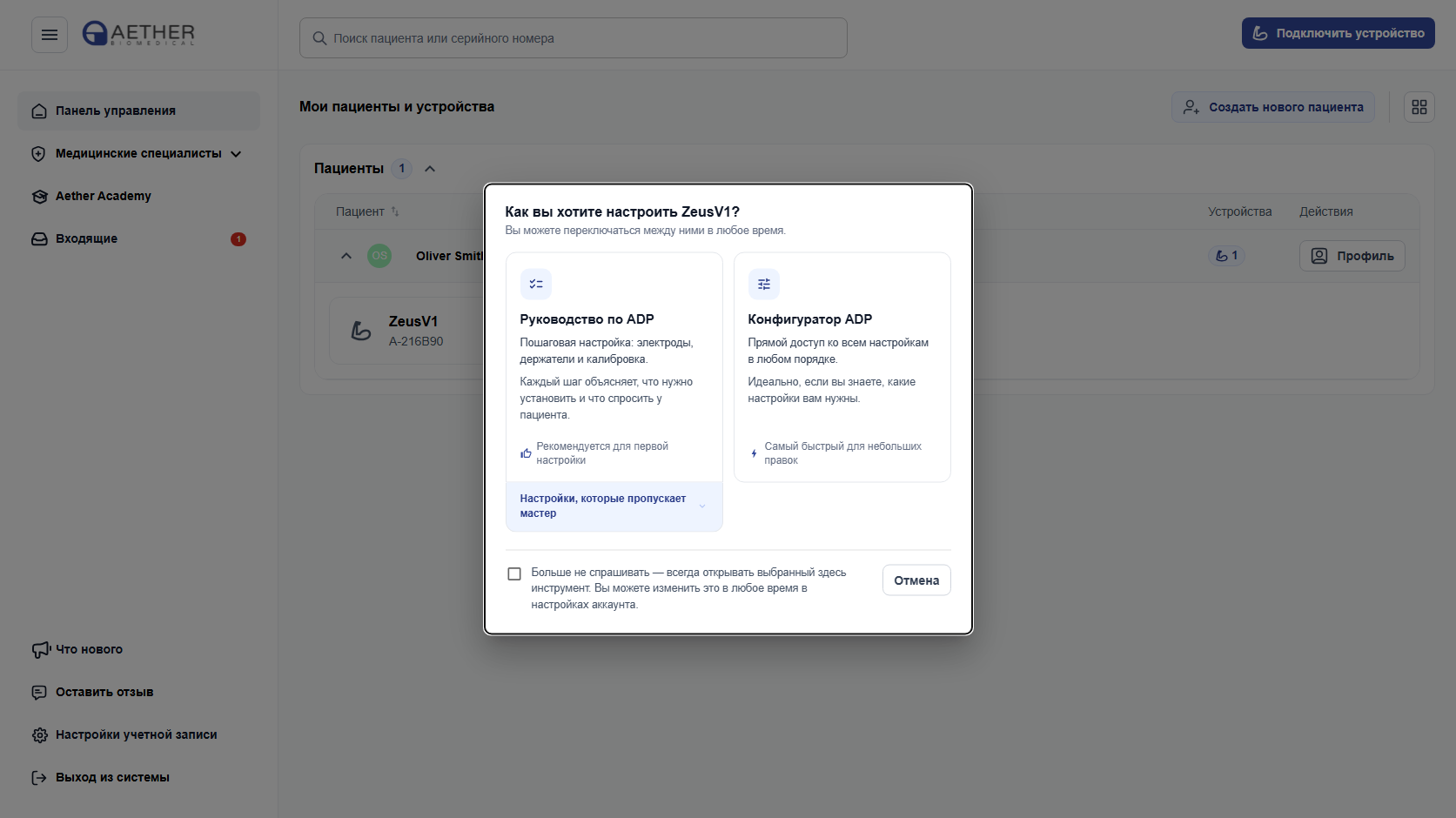Click the Oliver Smith patient name
The image size is (1456, 818).
[x=449, y=256]
